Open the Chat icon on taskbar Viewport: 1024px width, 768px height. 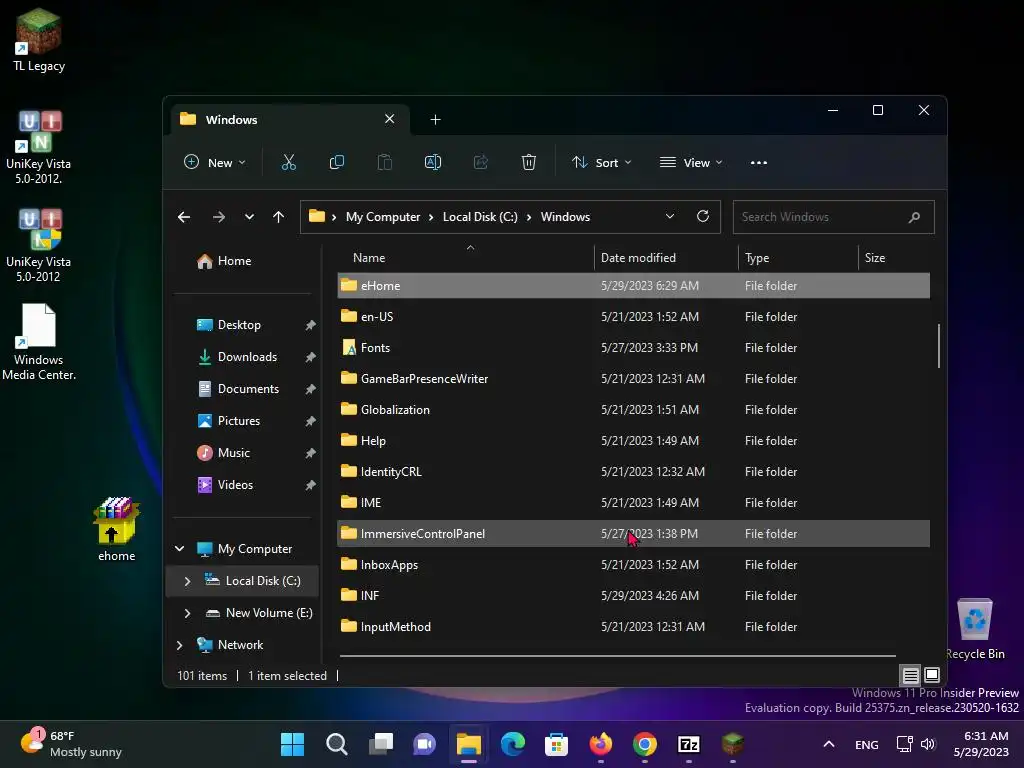(x=424, y=744)
